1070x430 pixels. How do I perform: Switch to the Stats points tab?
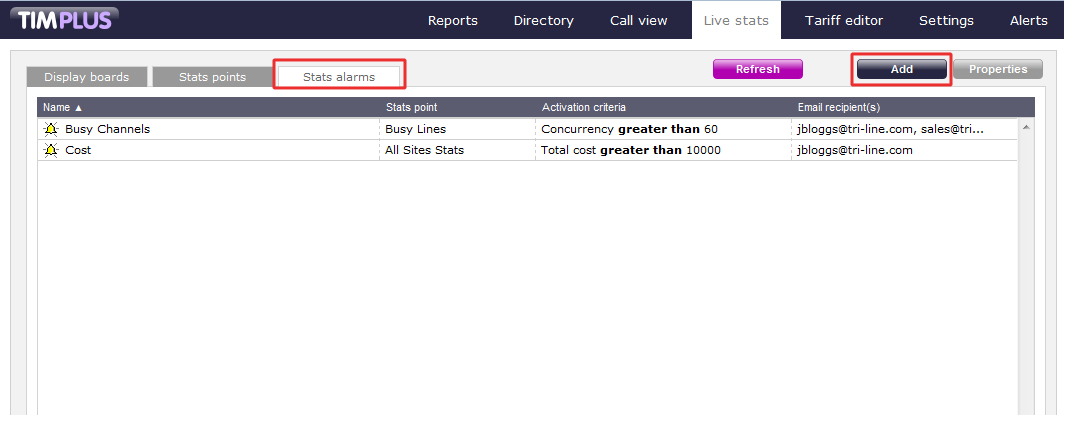[x=212, y=77]
